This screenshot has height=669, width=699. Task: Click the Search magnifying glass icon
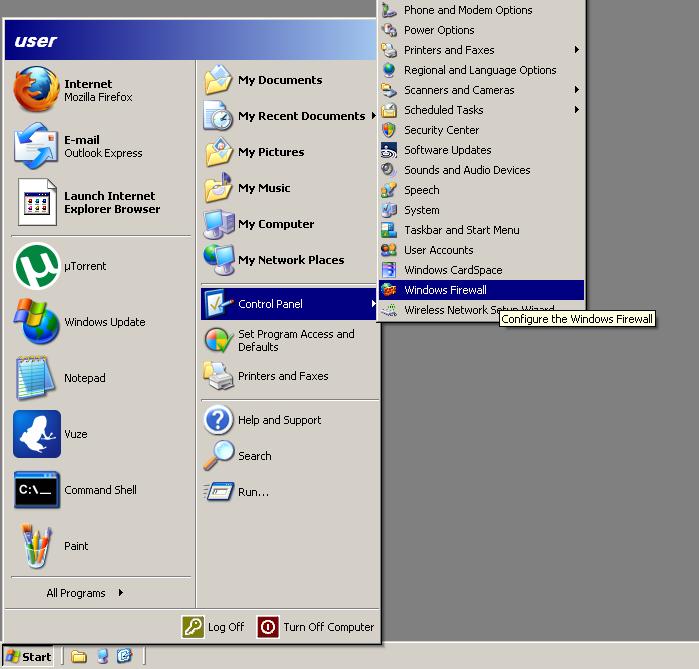(x=218, y=456)
